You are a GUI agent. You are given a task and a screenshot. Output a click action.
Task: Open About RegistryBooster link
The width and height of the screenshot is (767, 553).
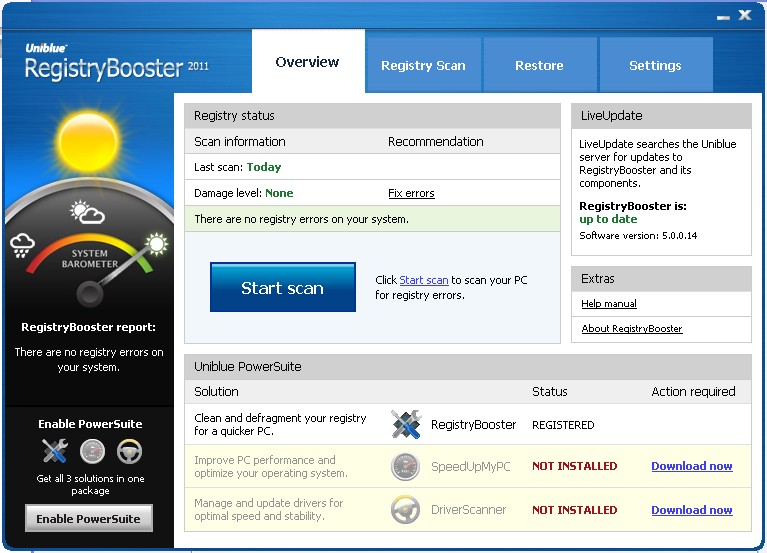click(x=632, y=329)
